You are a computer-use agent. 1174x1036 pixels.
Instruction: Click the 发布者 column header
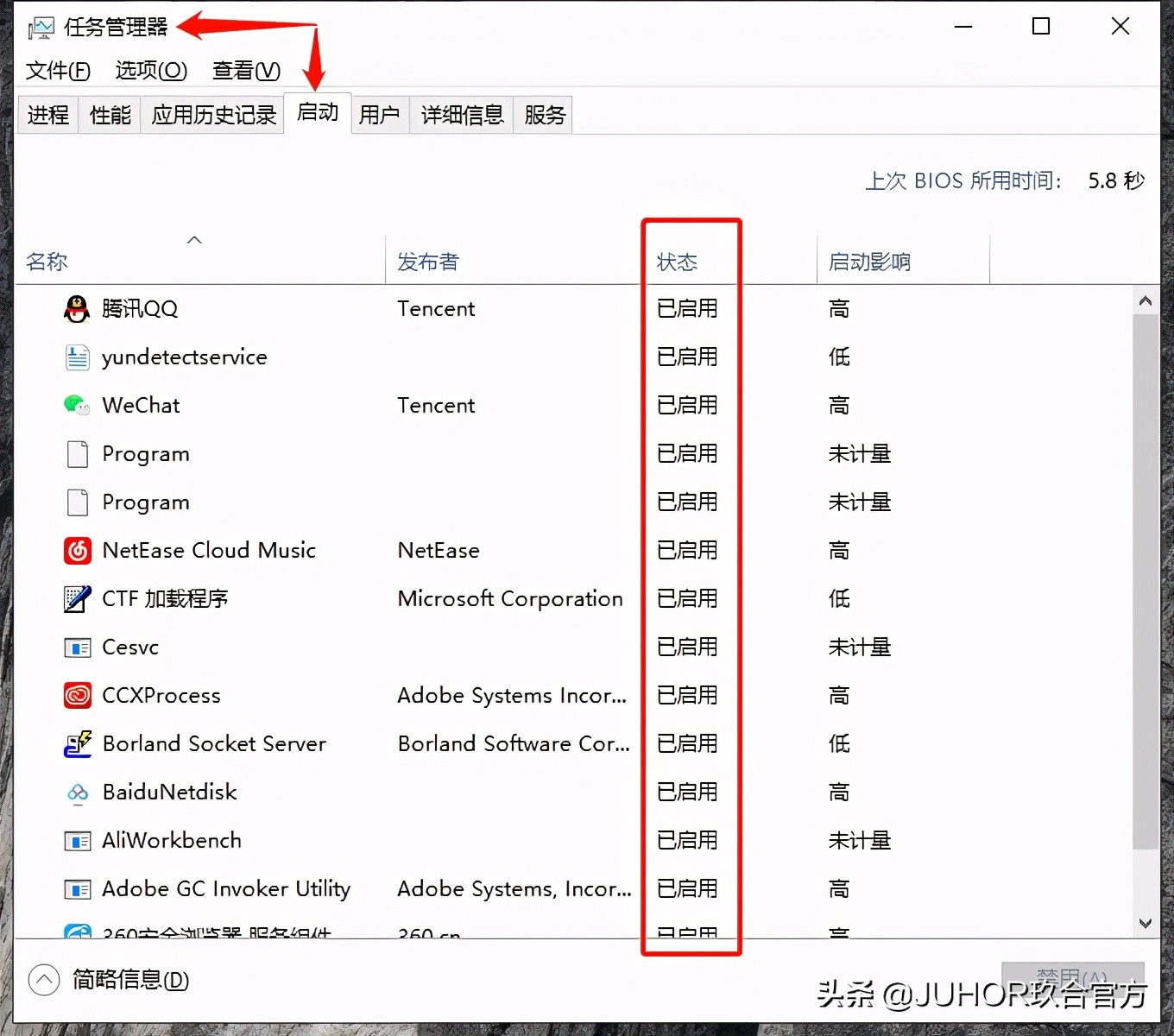tap(426, 261)
